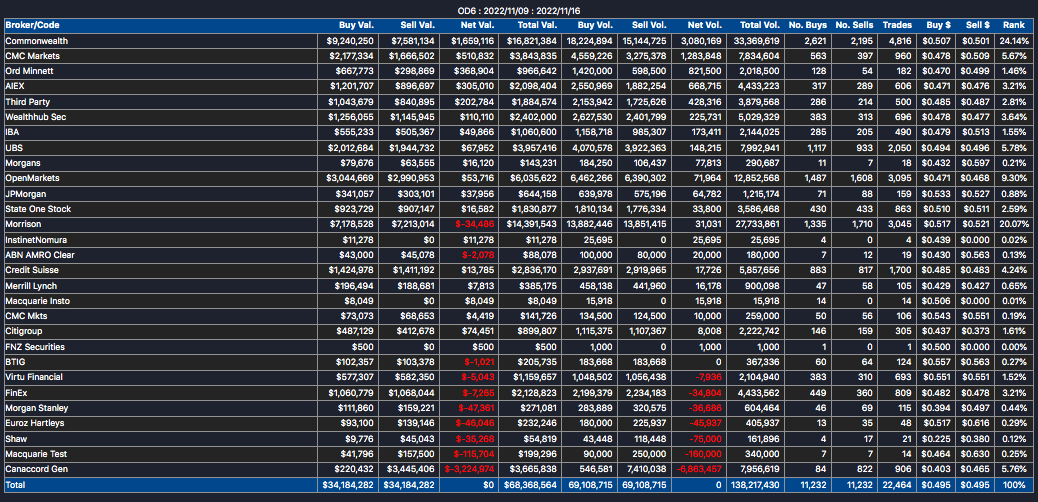Select the IBA broker name
Screen dimensions: 1038x502
12,132
